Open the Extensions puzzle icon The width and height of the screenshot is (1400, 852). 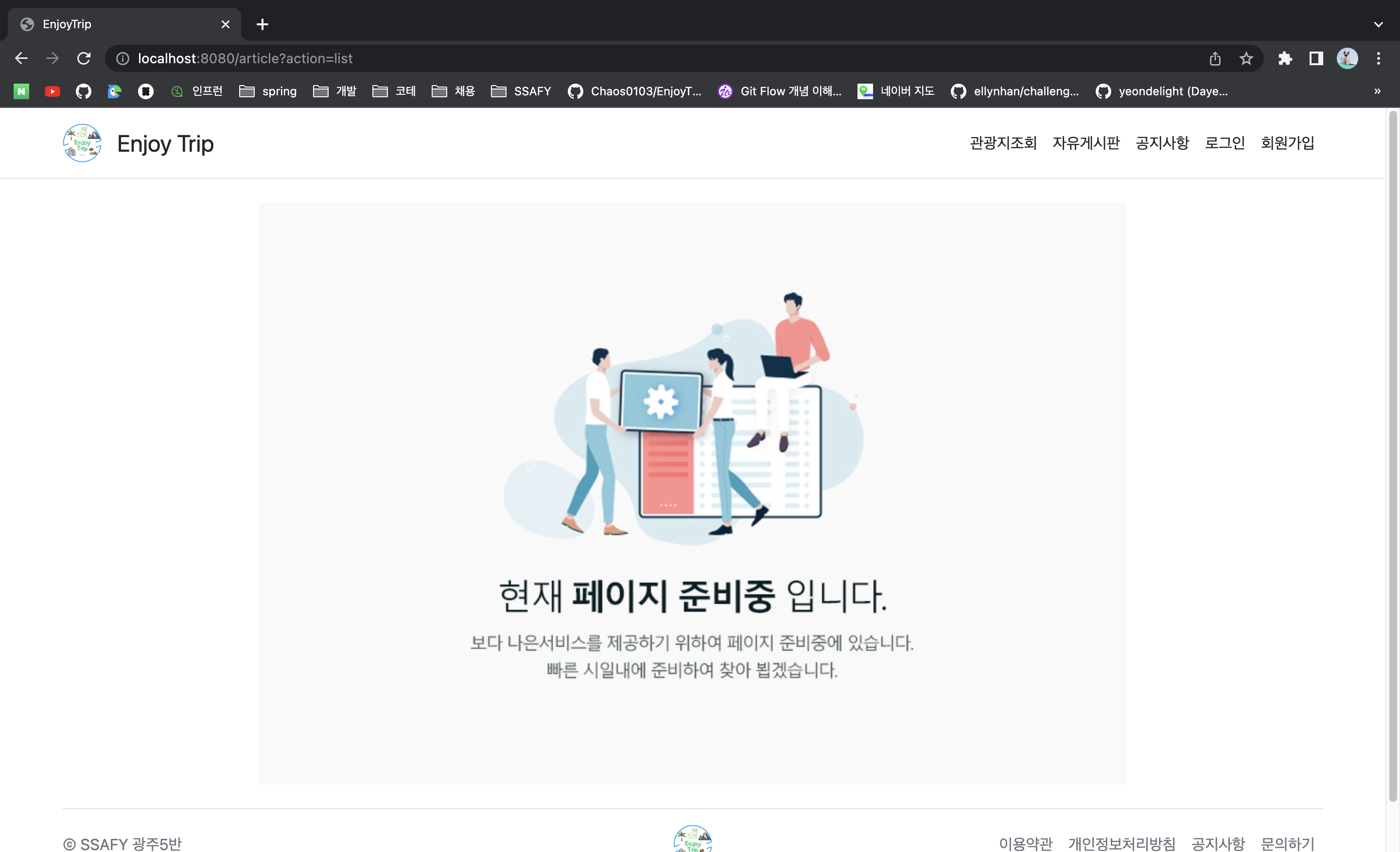click(x=1285, y=58)
